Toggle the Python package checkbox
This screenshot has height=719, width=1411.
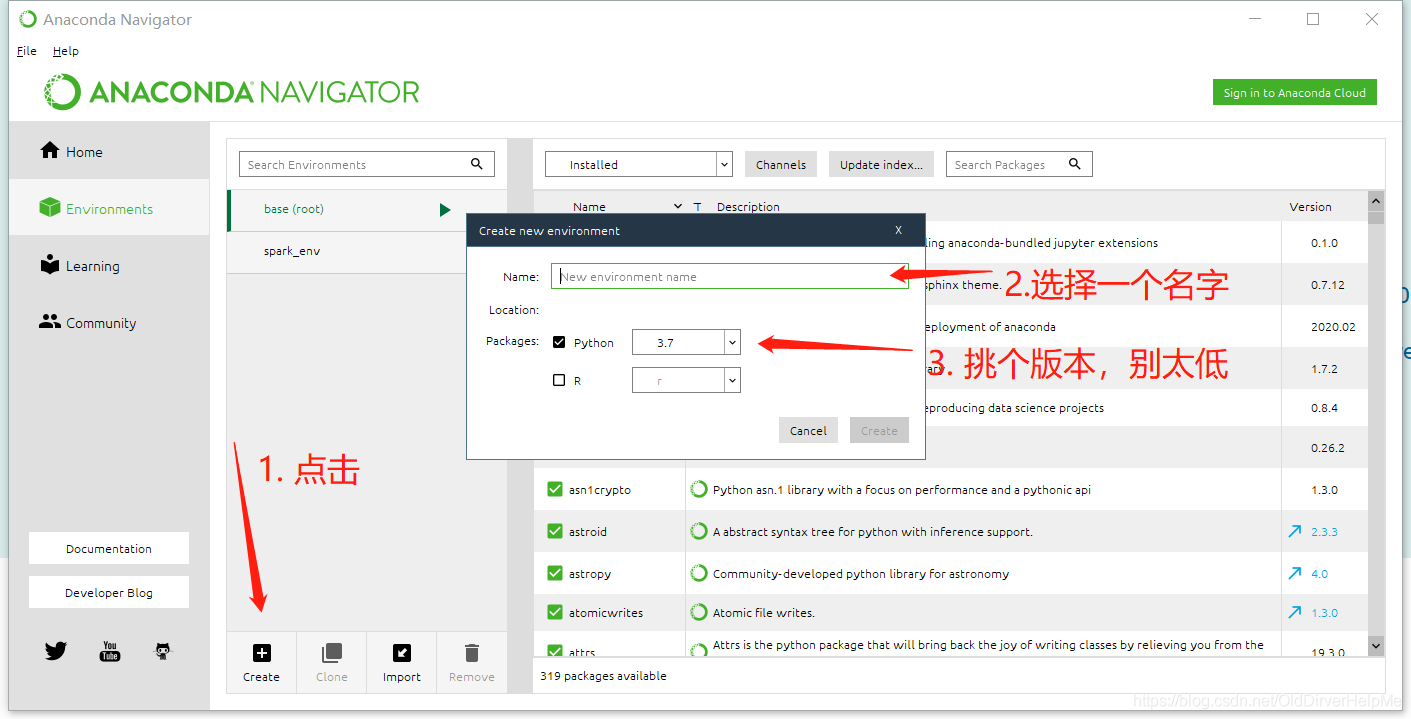[x=559, y=342]
